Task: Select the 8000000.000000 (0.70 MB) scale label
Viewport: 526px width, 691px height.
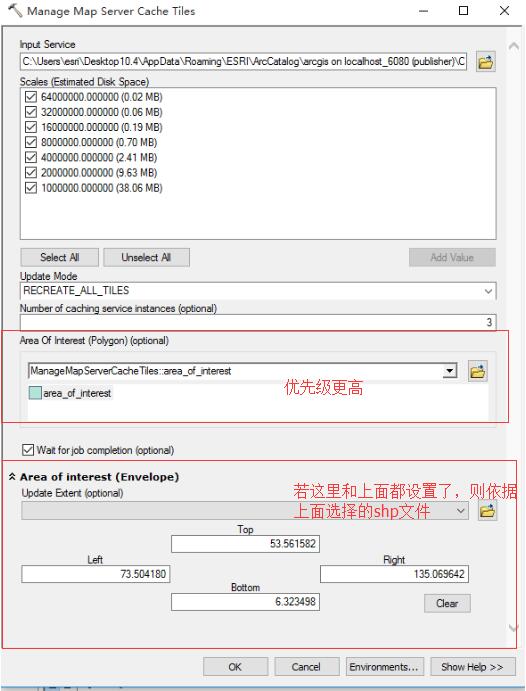Action: tap(99, 142)
